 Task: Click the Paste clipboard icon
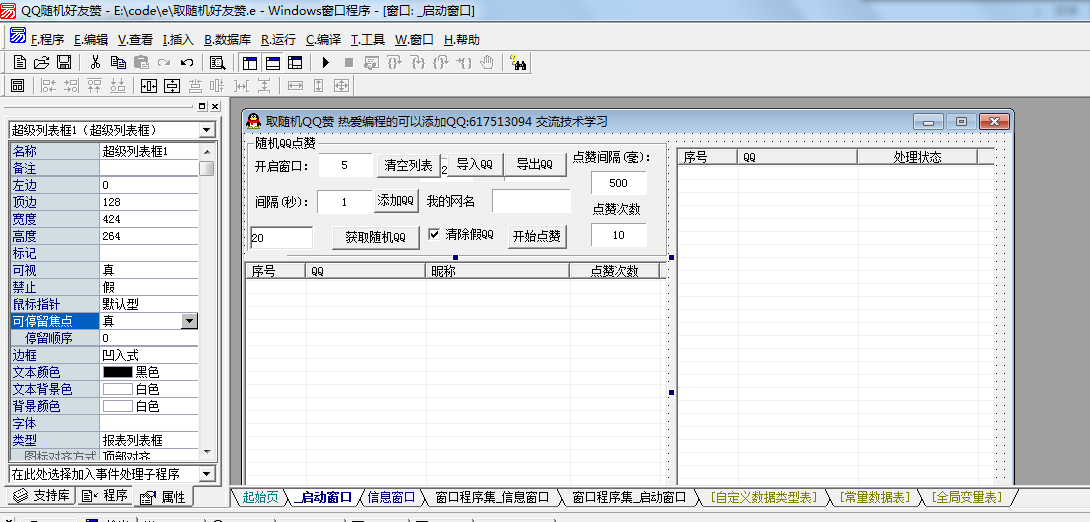pos(141,63)
